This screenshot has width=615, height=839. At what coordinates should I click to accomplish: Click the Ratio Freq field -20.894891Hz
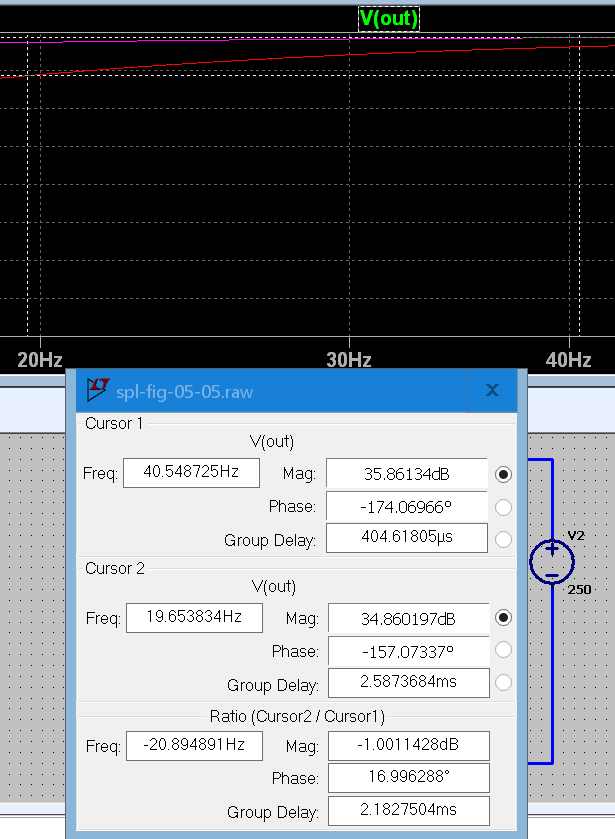(194, 745)
